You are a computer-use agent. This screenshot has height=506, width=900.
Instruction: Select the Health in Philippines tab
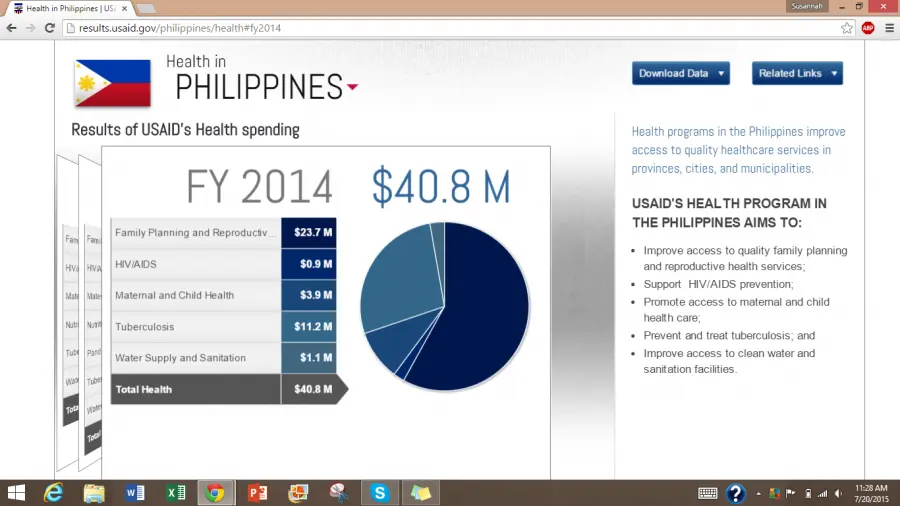[69, 9]
